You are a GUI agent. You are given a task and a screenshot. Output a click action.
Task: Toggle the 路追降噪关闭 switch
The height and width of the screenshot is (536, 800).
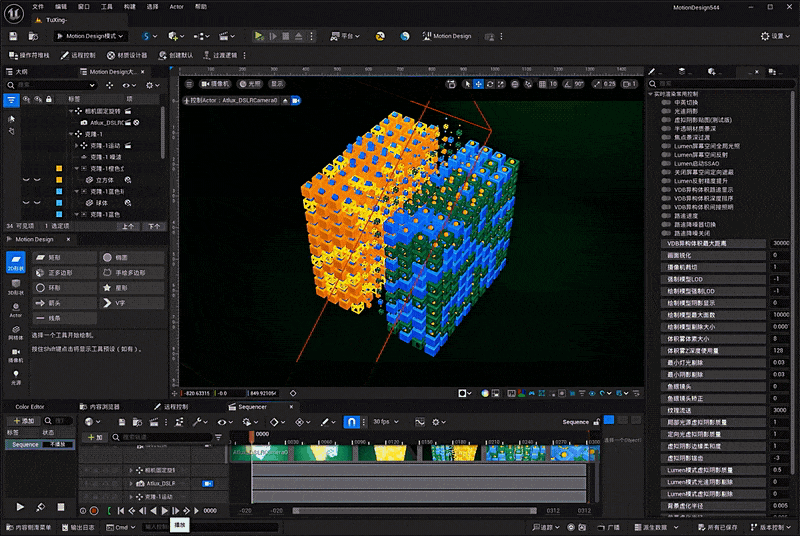tap(666, 233)
